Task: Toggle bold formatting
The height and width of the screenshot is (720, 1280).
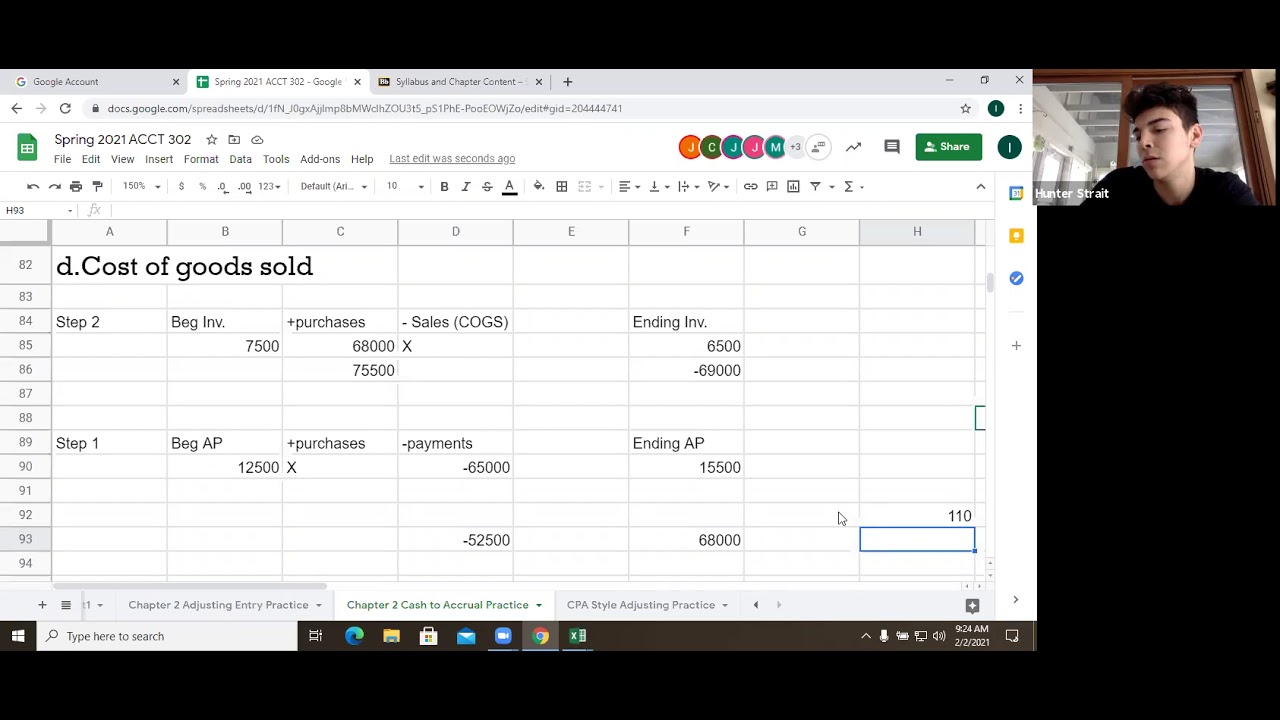Action: (444, 186)
